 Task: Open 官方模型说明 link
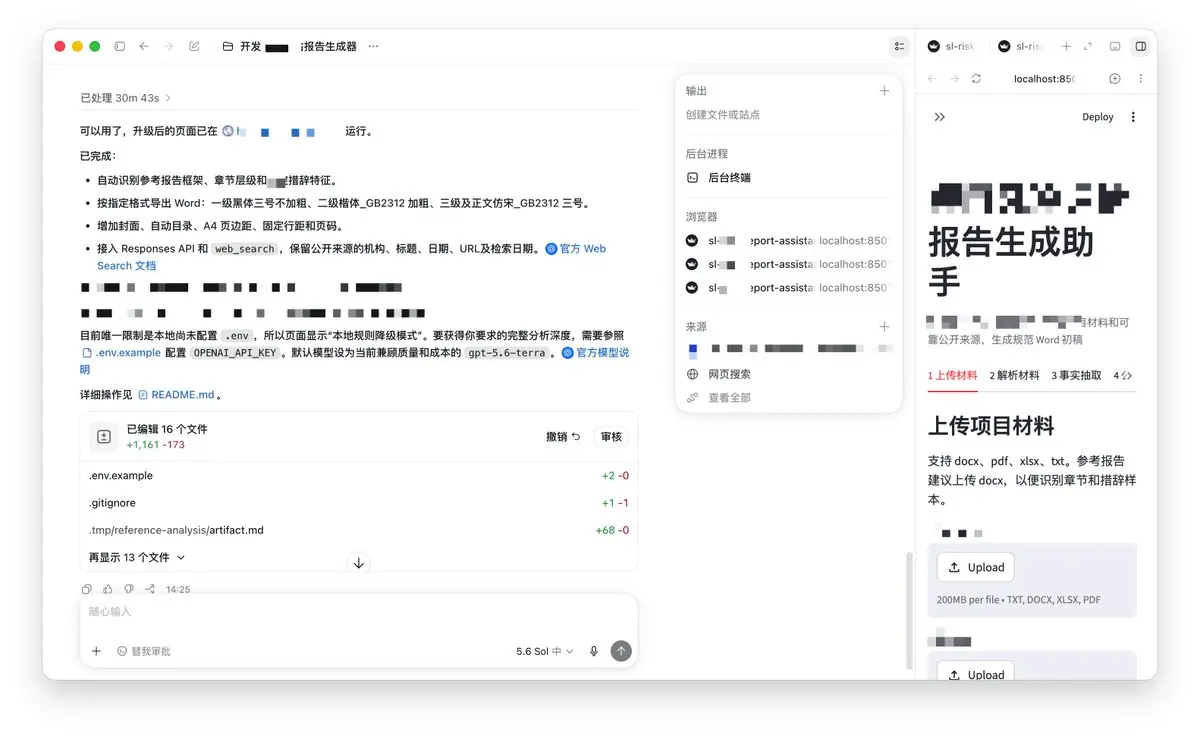click(595, 353)
